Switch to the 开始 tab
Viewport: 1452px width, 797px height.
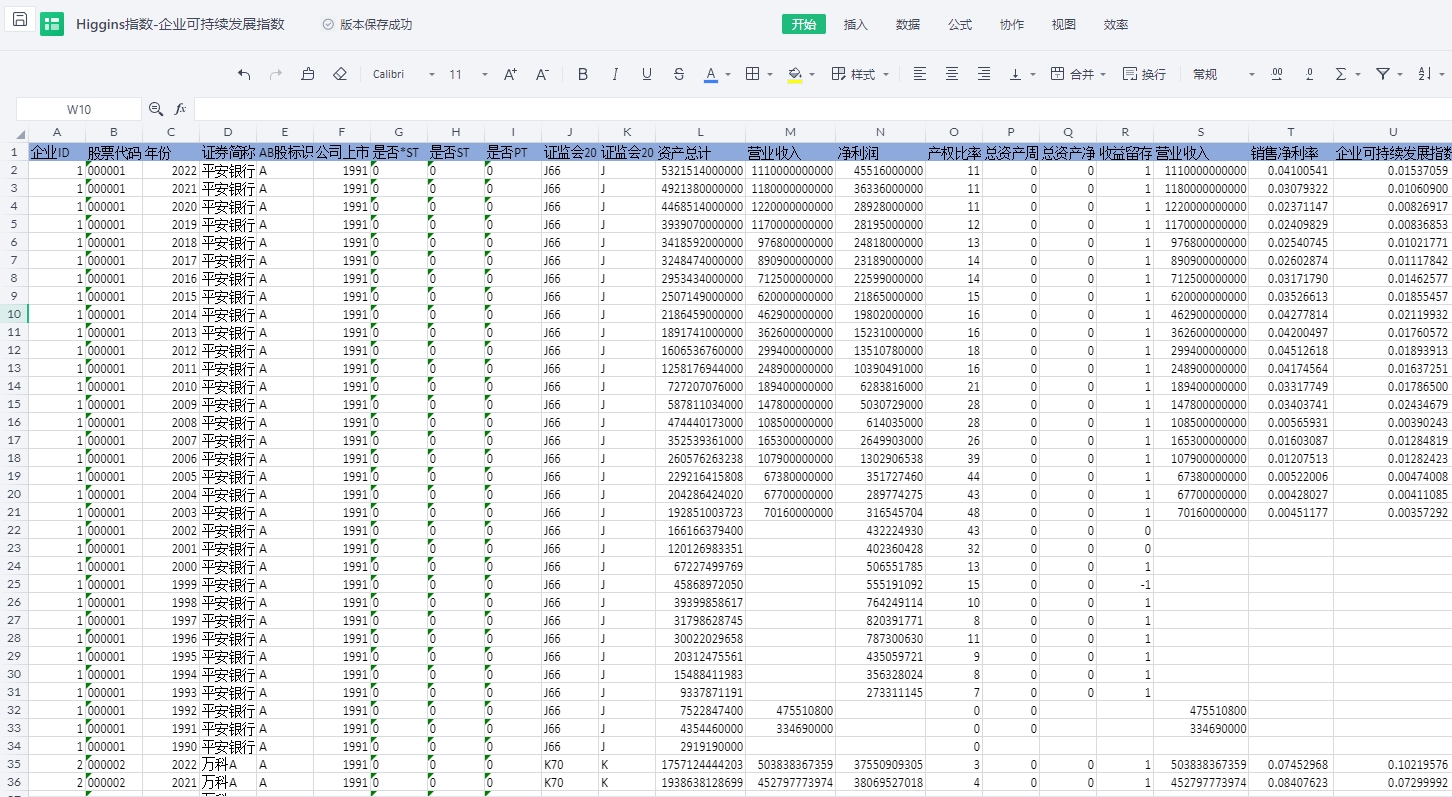(x=804, y=25)
